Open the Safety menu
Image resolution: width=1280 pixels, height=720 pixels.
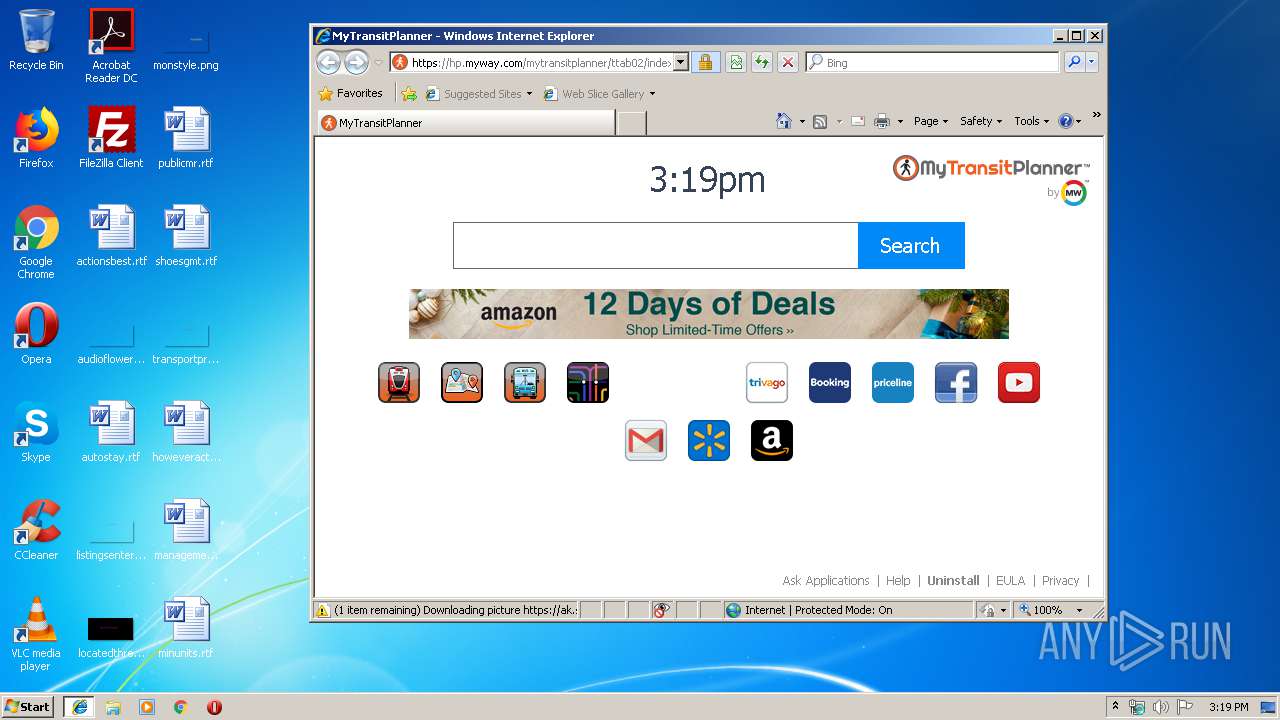[x=981, y=121]
